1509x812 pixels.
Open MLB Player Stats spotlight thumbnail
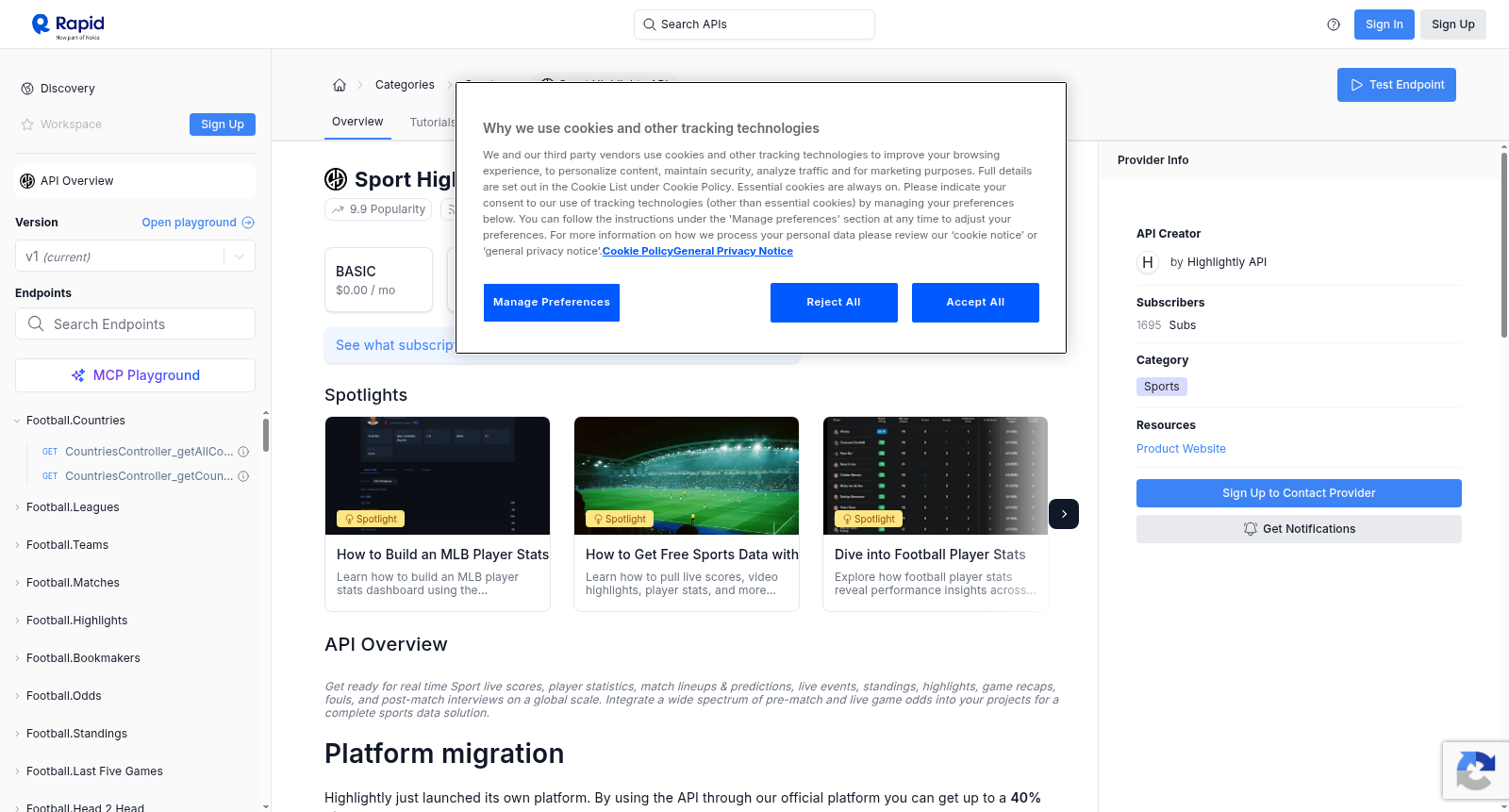(x=438, y=475)
